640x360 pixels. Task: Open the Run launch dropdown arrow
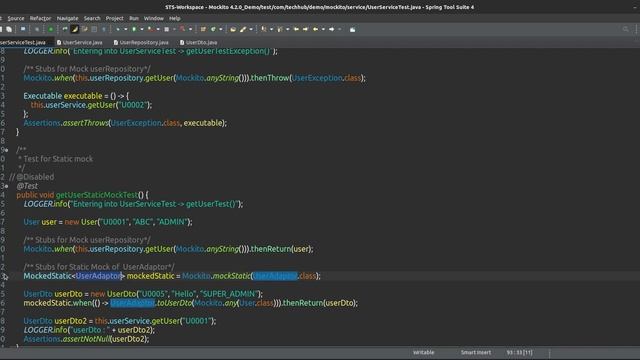point(142,29)
